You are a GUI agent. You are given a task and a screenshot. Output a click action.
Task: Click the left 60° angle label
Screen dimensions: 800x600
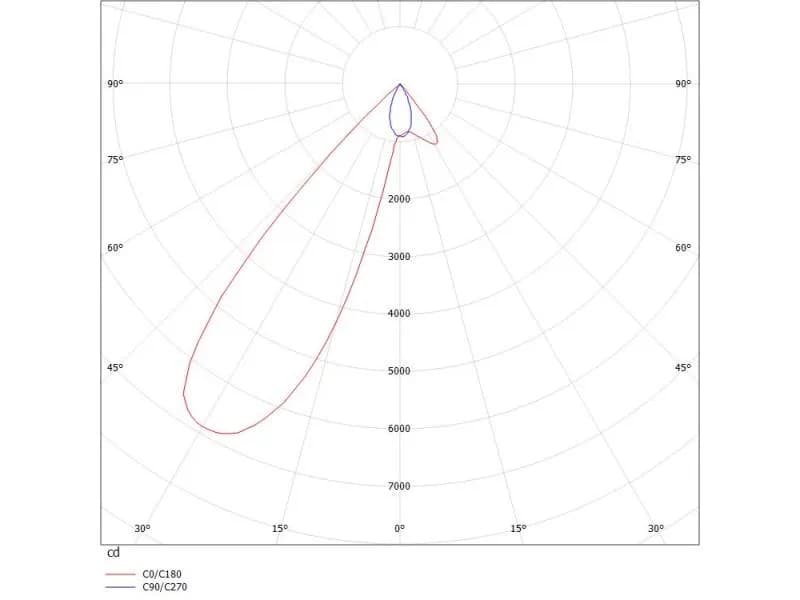click(x=115, y=248)
